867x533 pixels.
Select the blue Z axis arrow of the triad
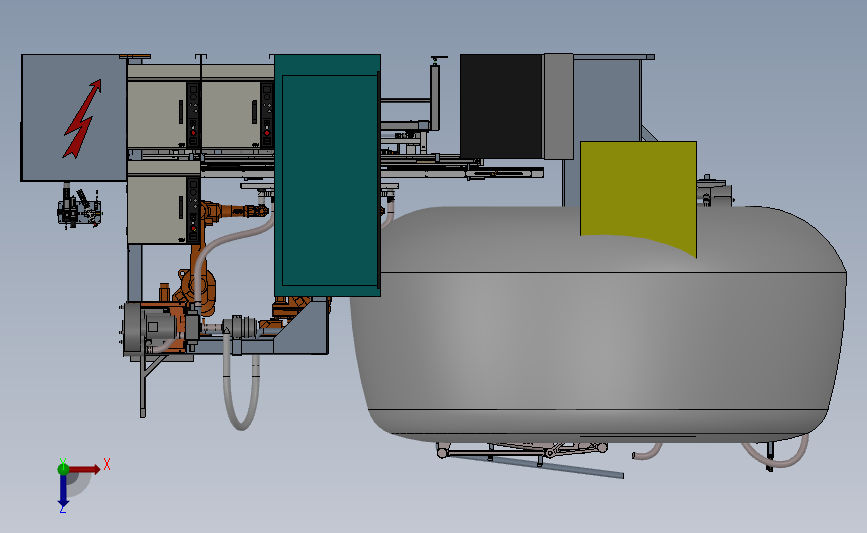pos(63,492)
